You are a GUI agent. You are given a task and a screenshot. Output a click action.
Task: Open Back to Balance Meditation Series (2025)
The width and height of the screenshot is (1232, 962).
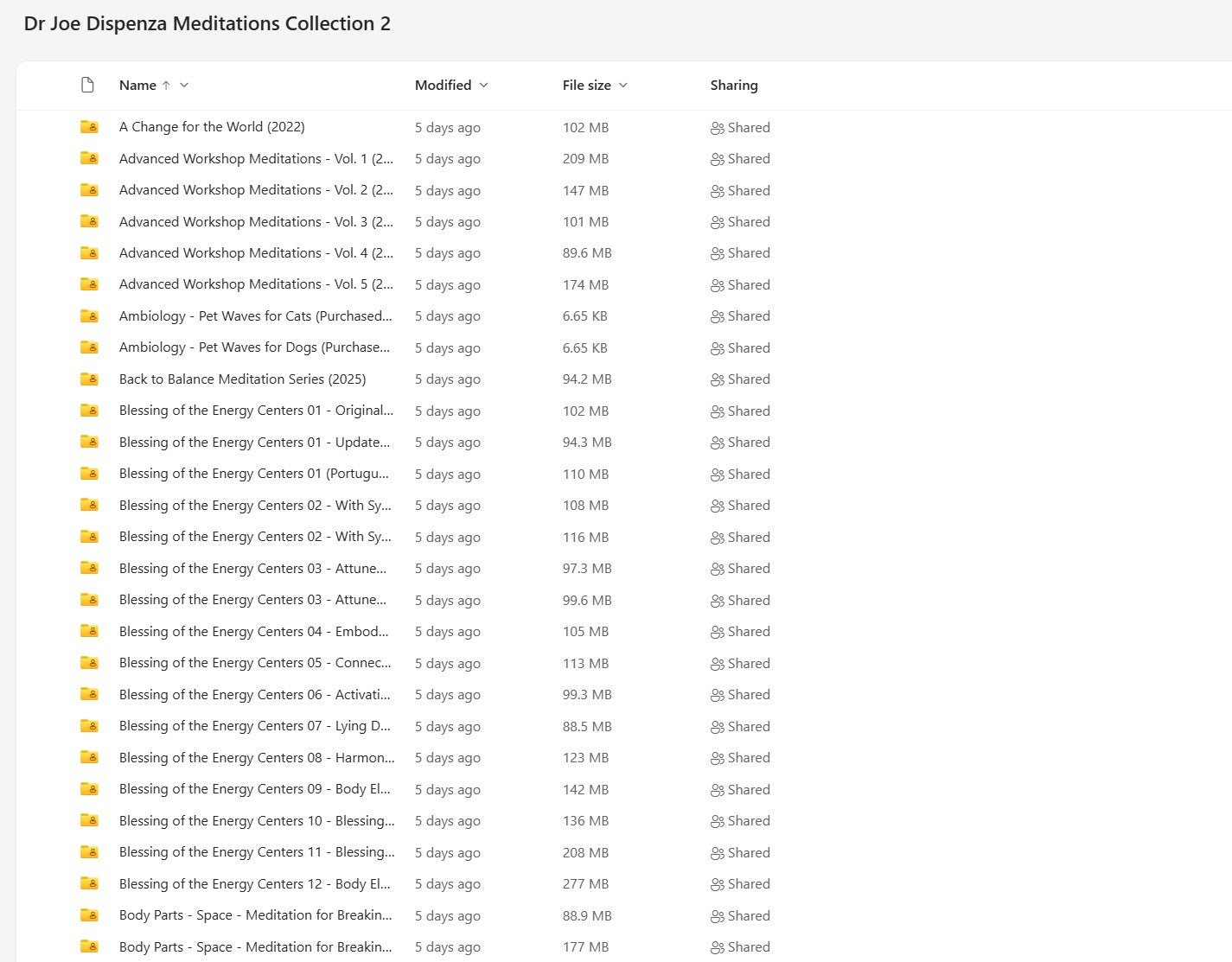(243, 379)
